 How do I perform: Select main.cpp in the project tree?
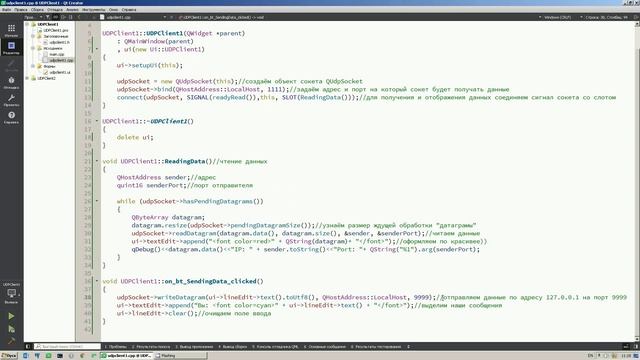57,54
